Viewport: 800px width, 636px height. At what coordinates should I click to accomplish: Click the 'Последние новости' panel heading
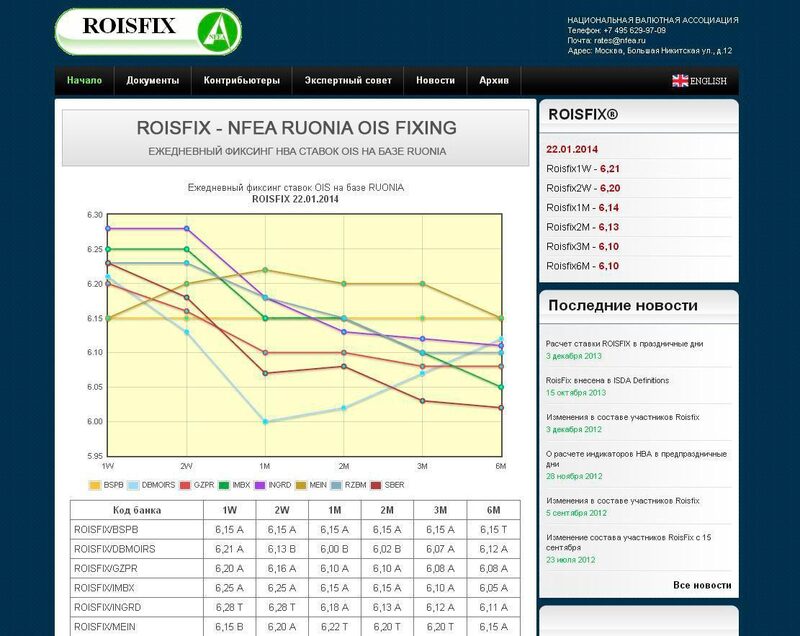623,306
